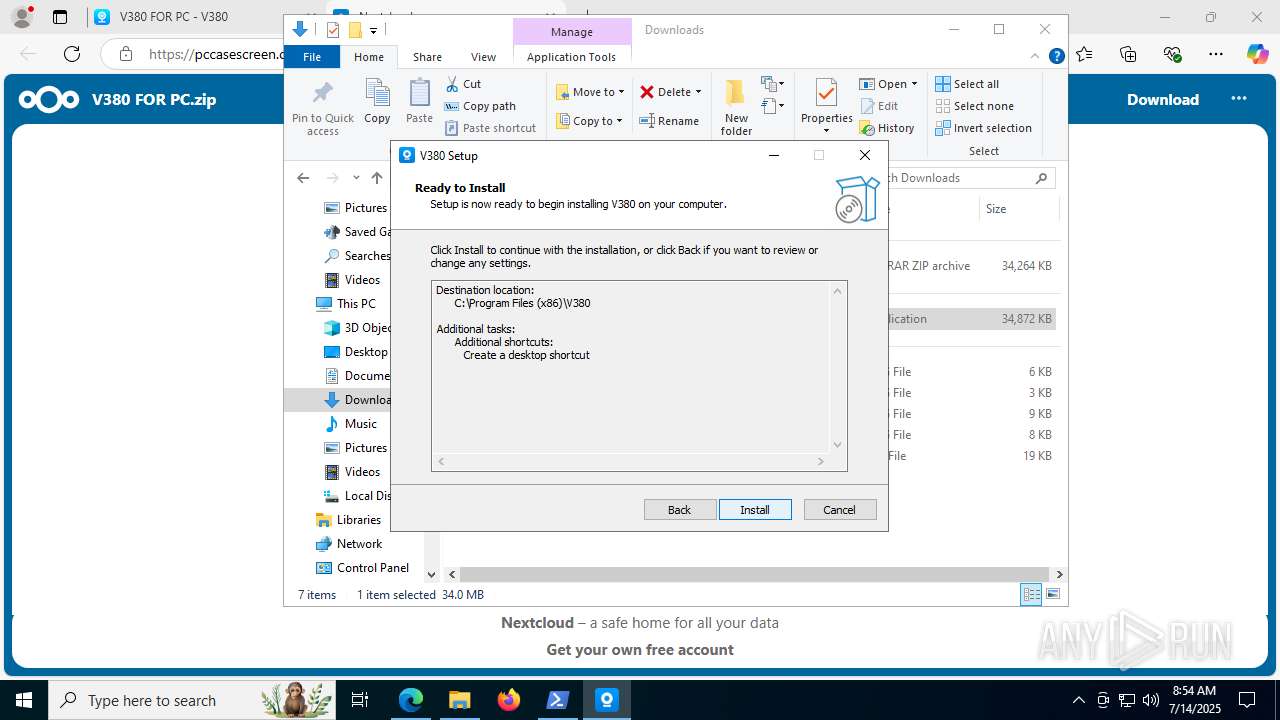Viewport: 1280px width, 720px height.
Task: Click Invert selection in ribbon
Action: click(983, 128)
